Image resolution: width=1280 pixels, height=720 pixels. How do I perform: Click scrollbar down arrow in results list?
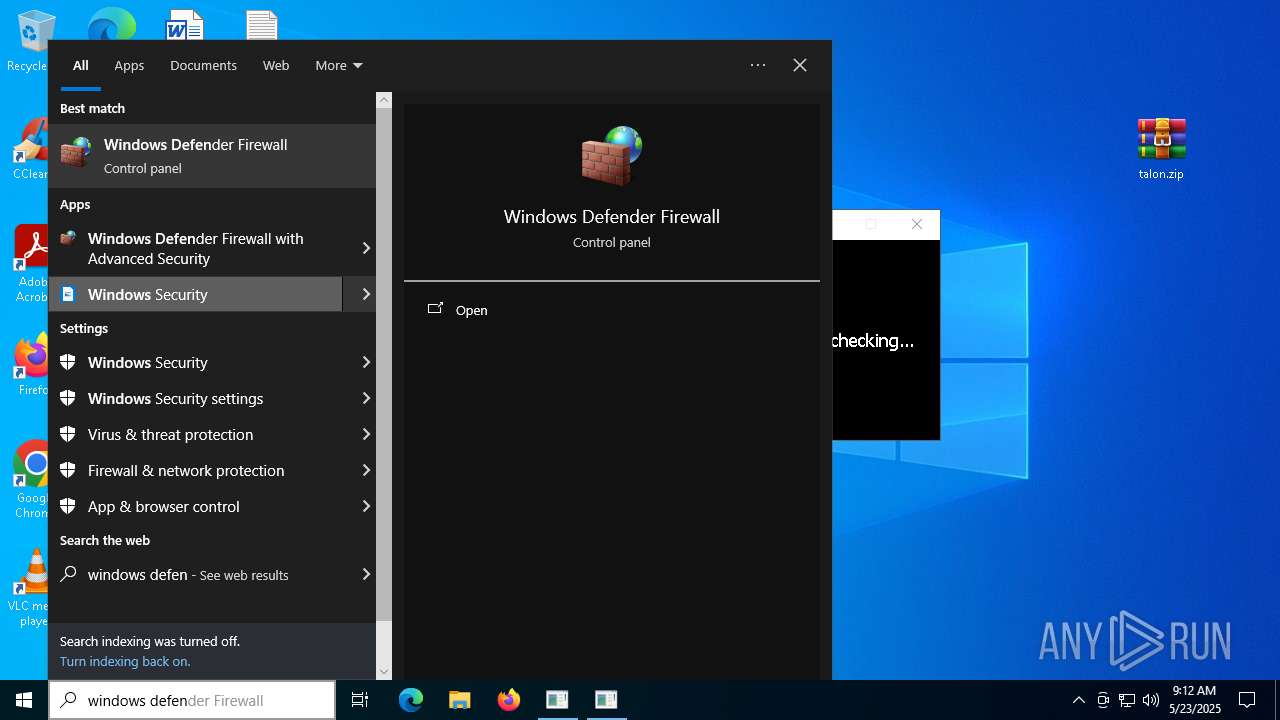[x=384, y=672]
